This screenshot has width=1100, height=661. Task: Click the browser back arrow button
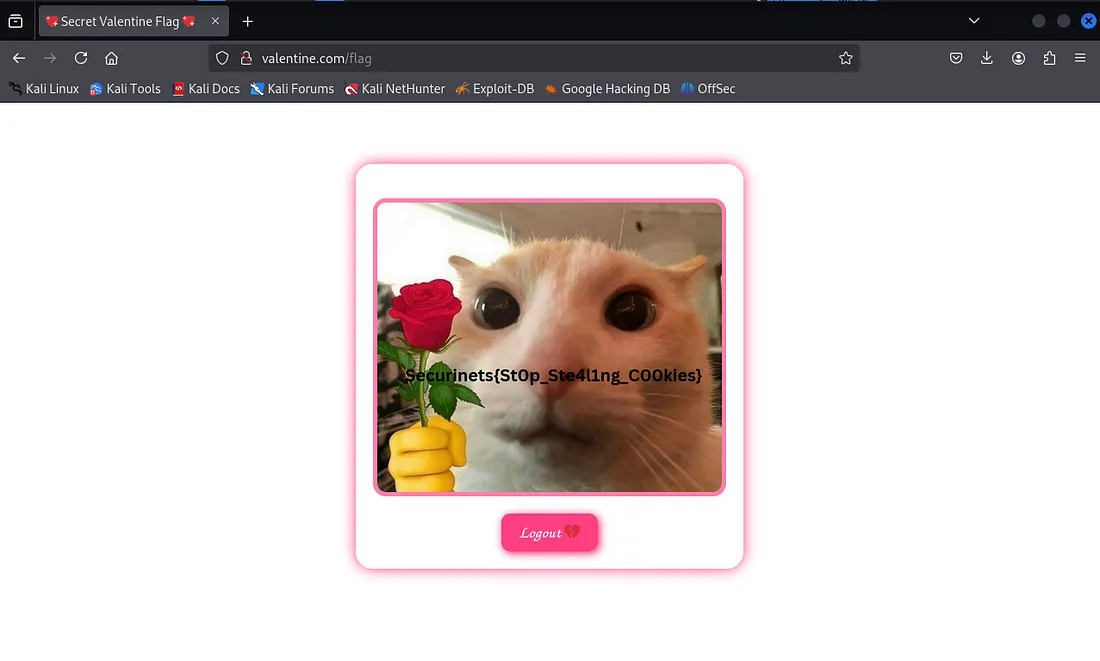19,58
